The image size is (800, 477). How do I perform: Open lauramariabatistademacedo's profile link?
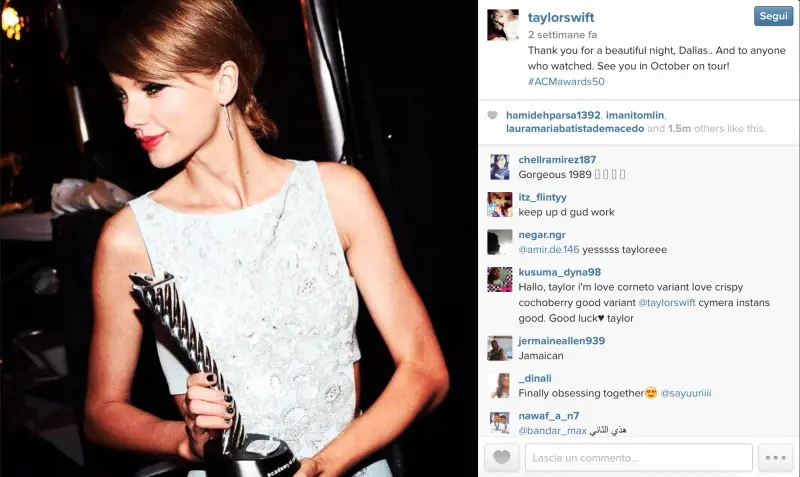tap(575, 129)
